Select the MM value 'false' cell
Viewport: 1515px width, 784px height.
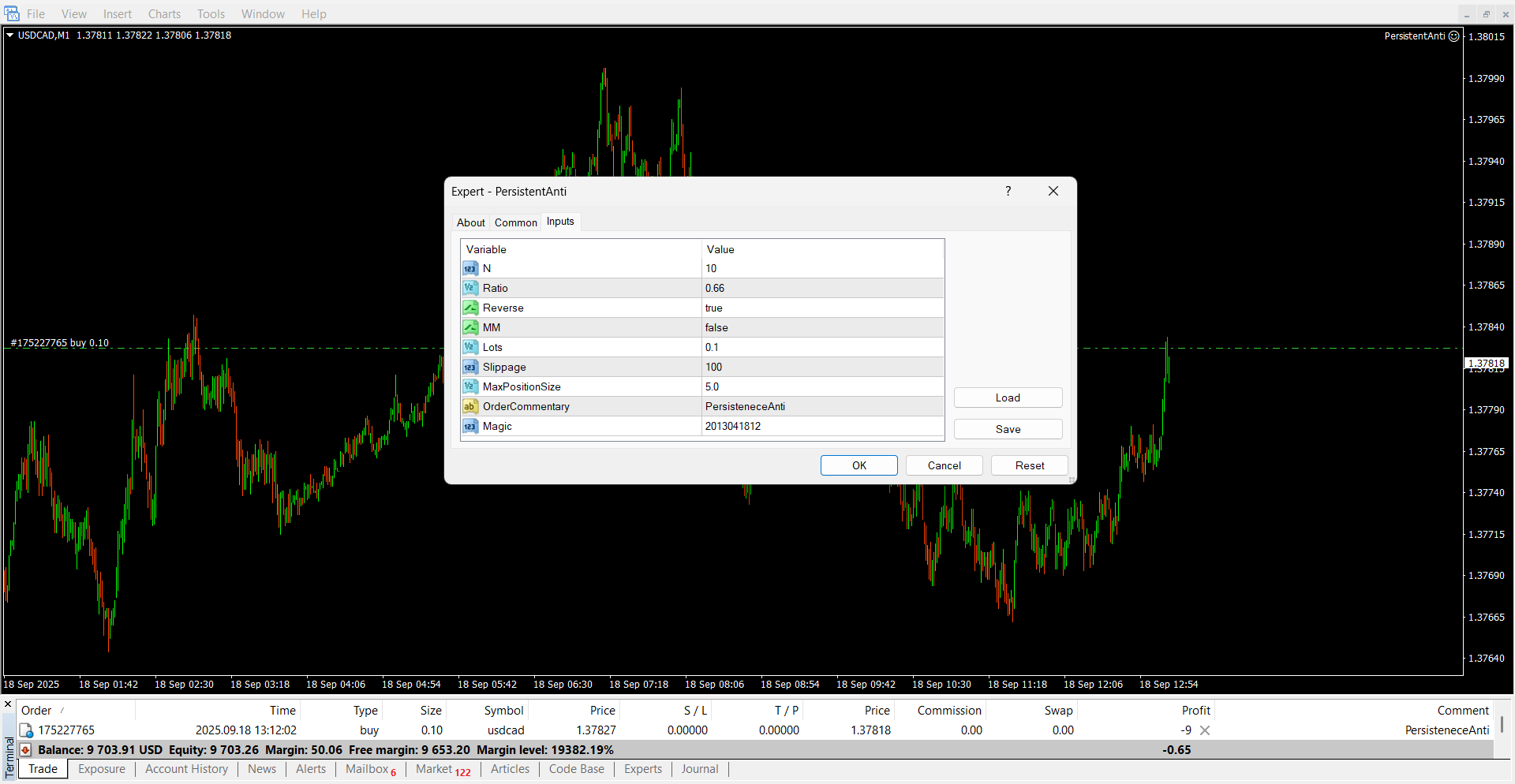click(x=822, y=328)
